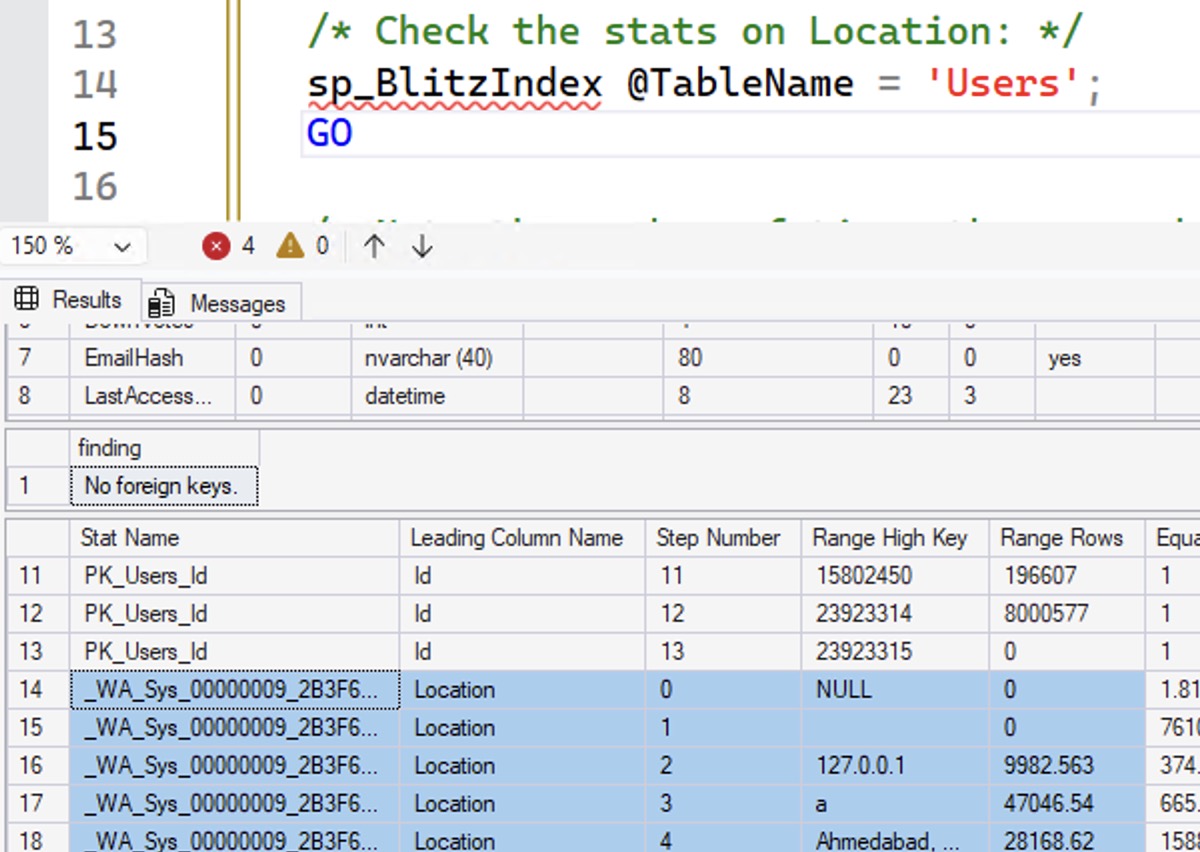Select the EmailHash cell in row 7
The height and width of the screenshot is (852, 1200).
pos(134,358)
